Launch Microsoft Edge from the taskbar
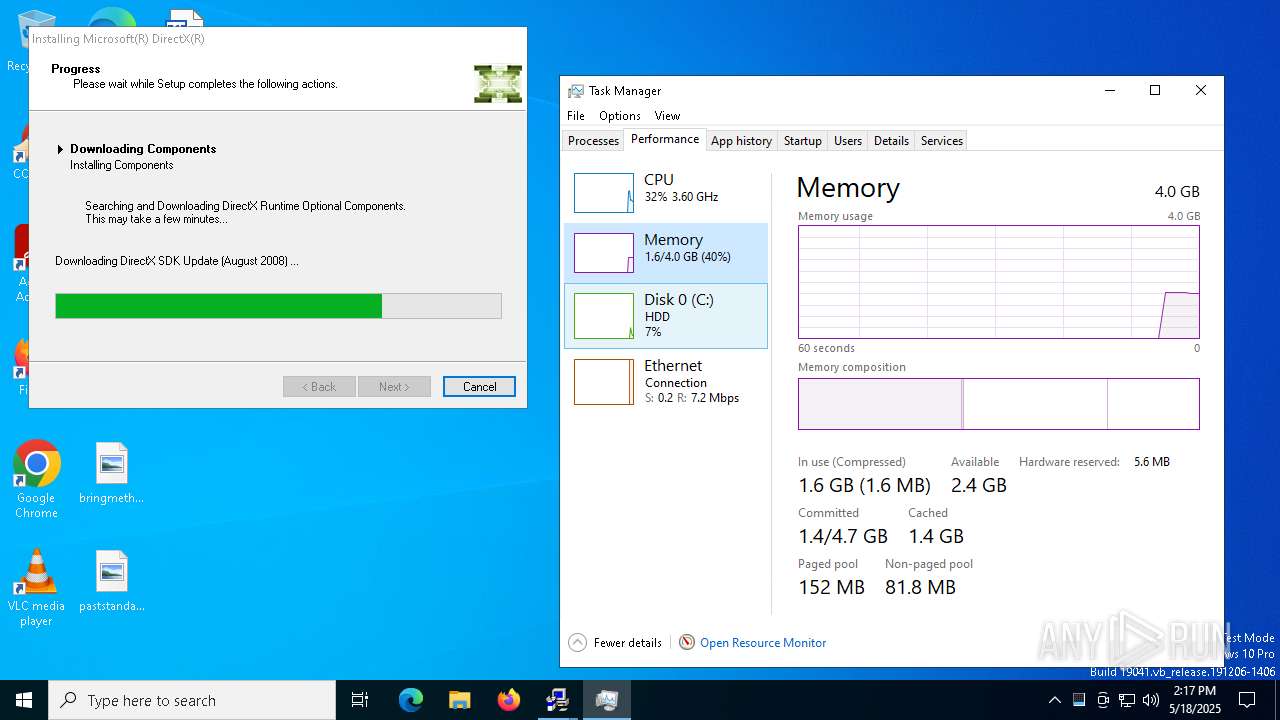Image resolution: width=1280 pixels, height=720 pixels. pos(411,700)
